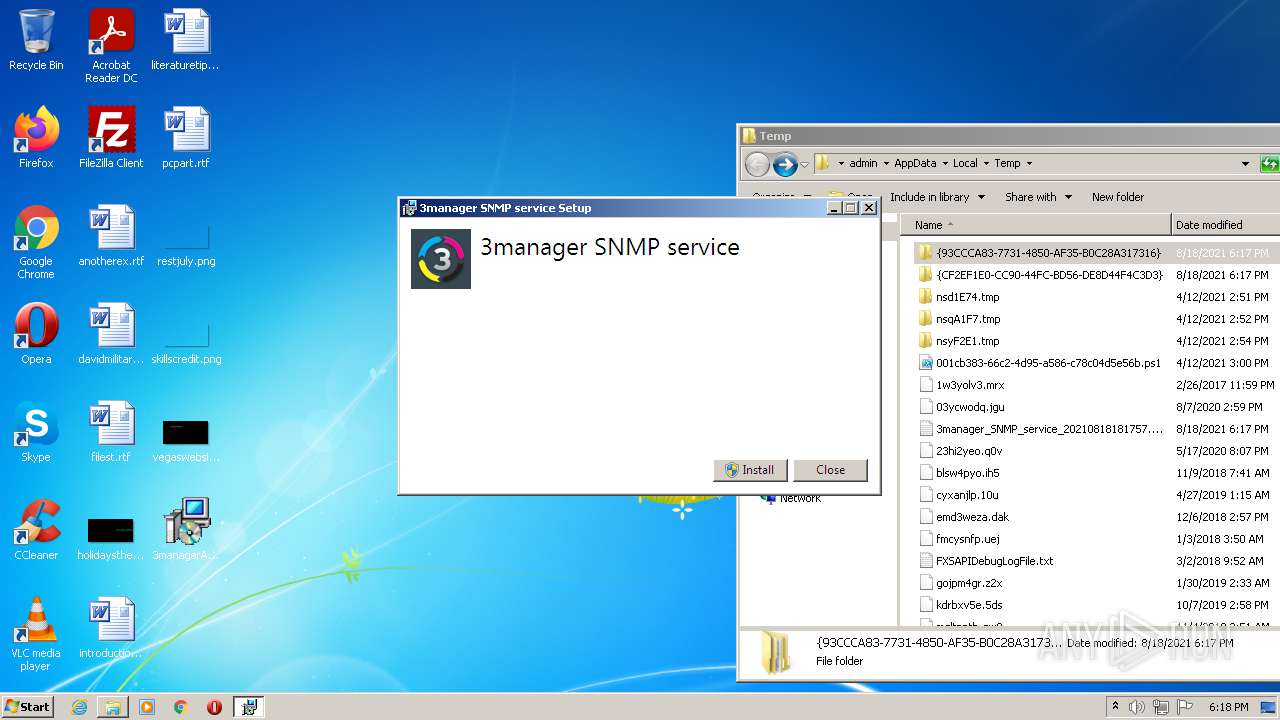This screenshot has width=1280, height=720.
Task: Open Chrome from taskbar
Action: coord(181,707)
